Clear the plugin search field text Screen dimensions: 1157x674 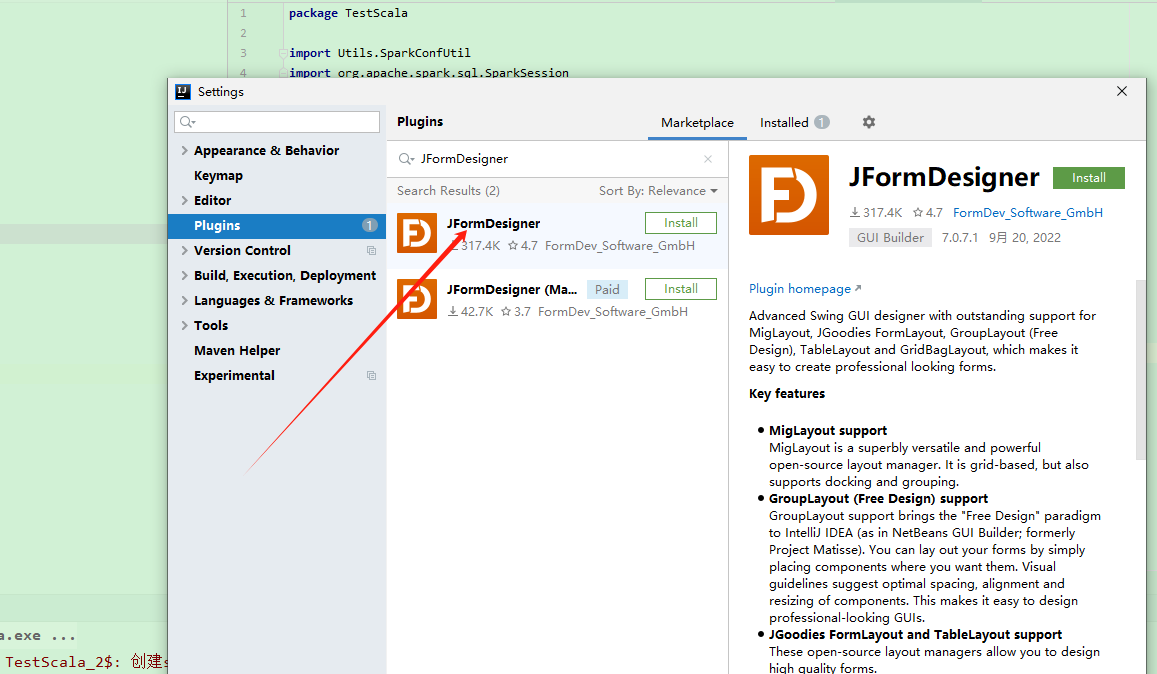708,159
